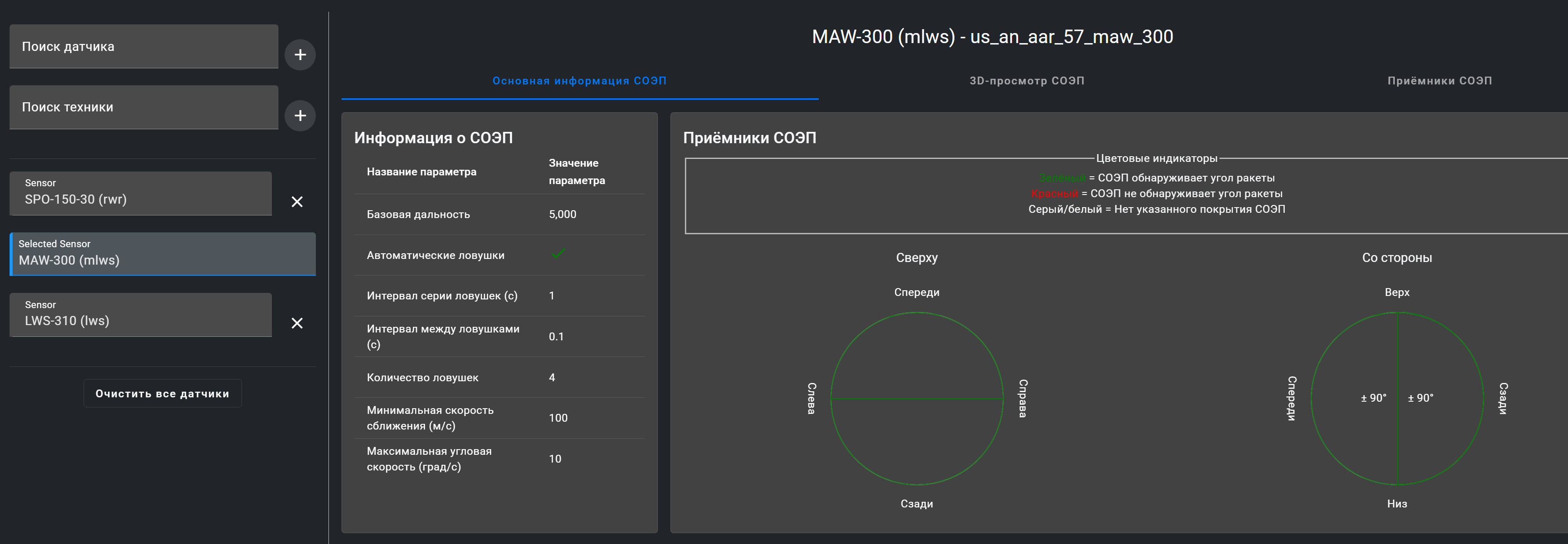The height and width of the screenshot is (544, 1568).
Task: Remove the LWS-310 (lws) sensor with X
Action: pos(297,323)
